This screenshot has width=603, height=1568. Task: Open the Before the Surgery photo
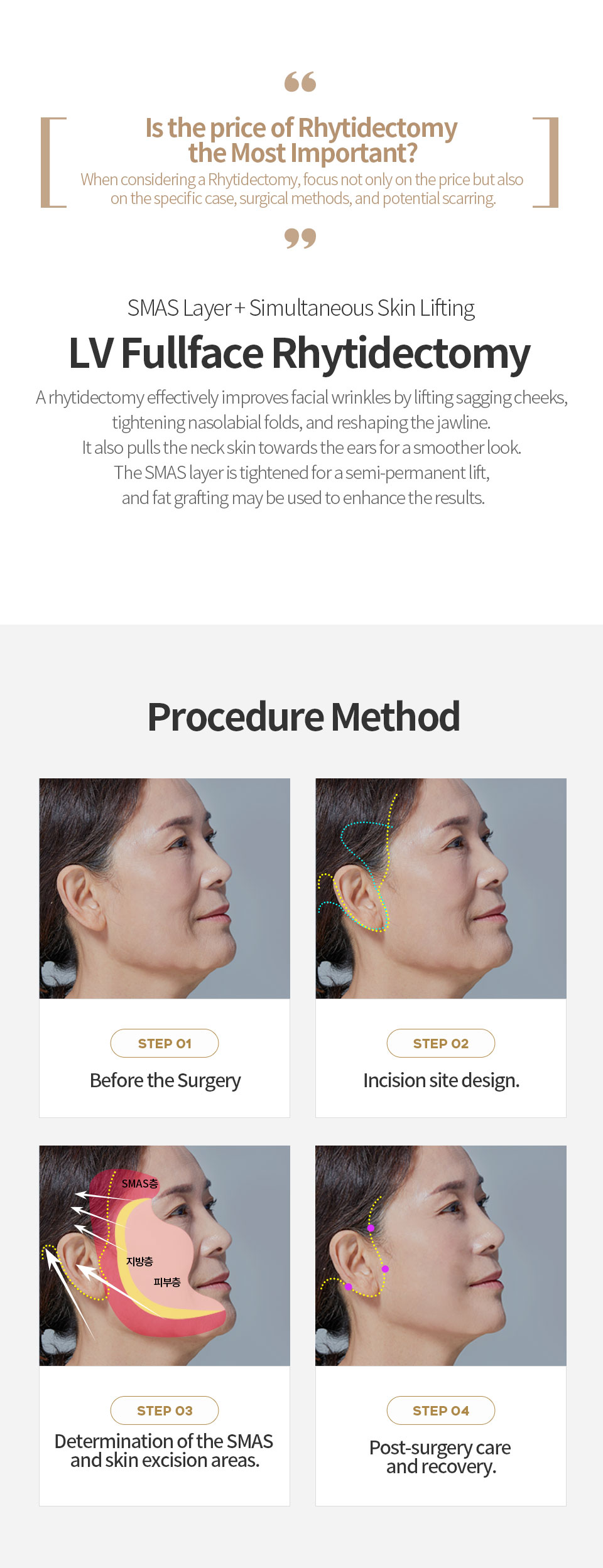click(165, 888)
